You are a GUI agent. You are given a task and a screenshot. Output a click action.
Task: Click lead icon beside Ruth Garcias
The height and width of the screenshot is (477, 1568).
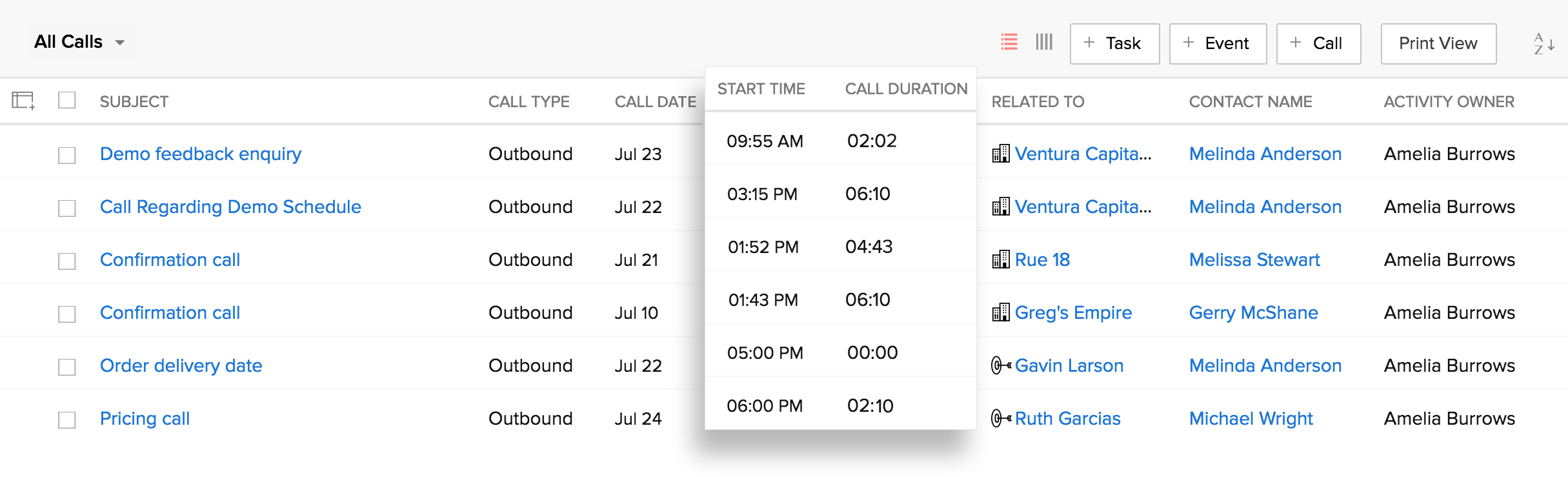tap(1001, 418)
